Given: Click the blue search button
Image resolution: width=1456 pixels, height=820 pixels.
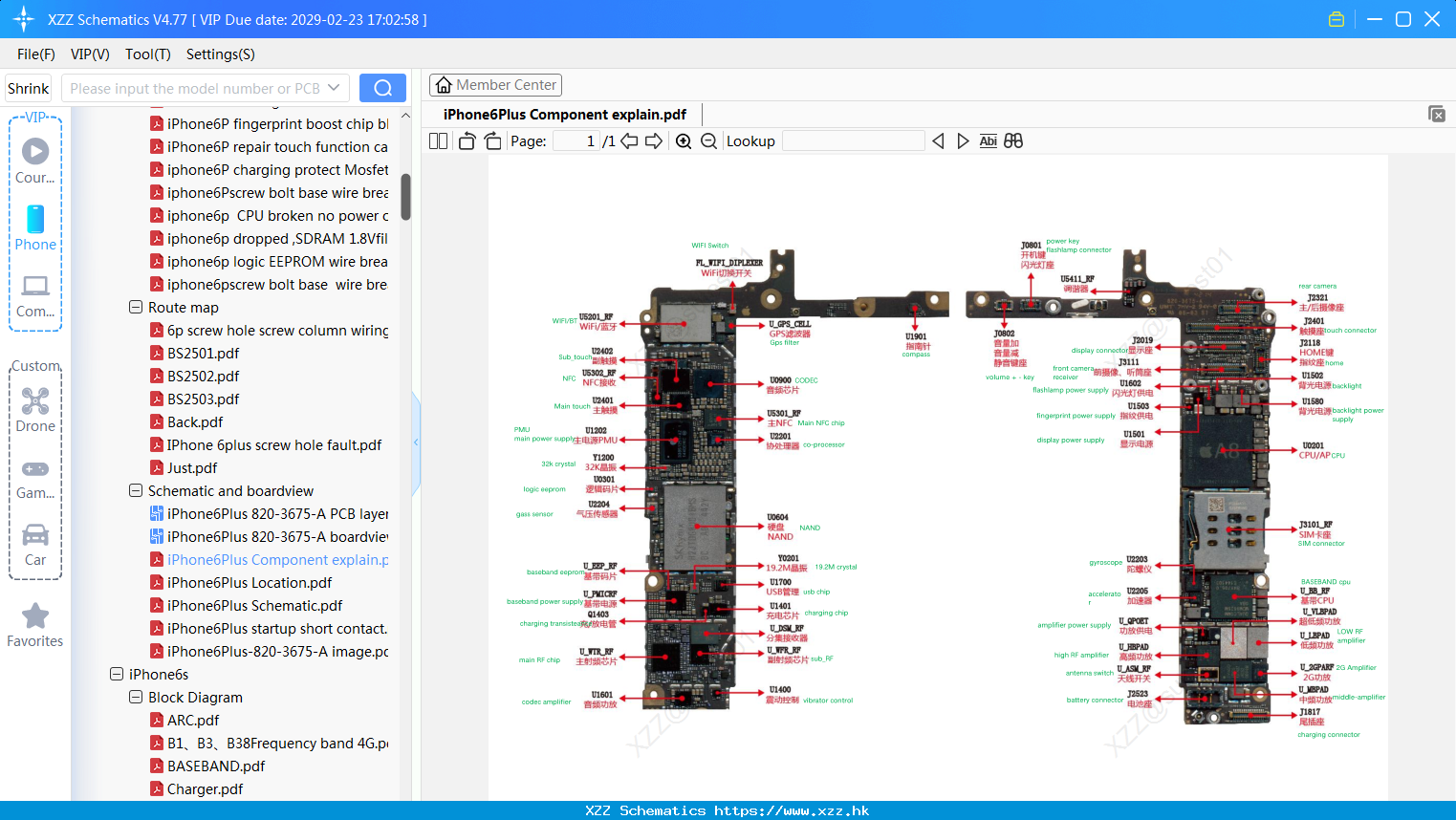Looking at the screenshot, I should tap(382, 88).
